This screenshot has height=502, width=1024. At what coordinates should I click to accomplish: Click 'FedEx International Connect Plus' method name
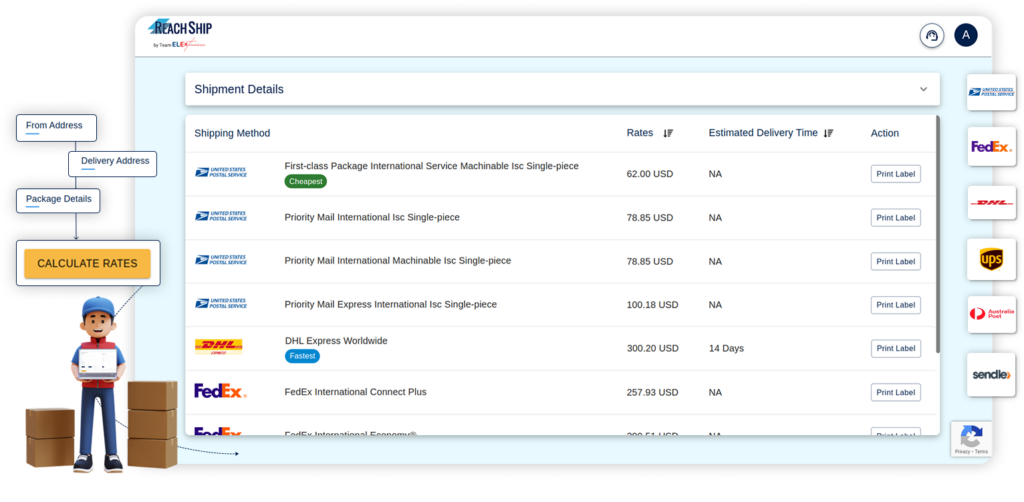(355, 392)
